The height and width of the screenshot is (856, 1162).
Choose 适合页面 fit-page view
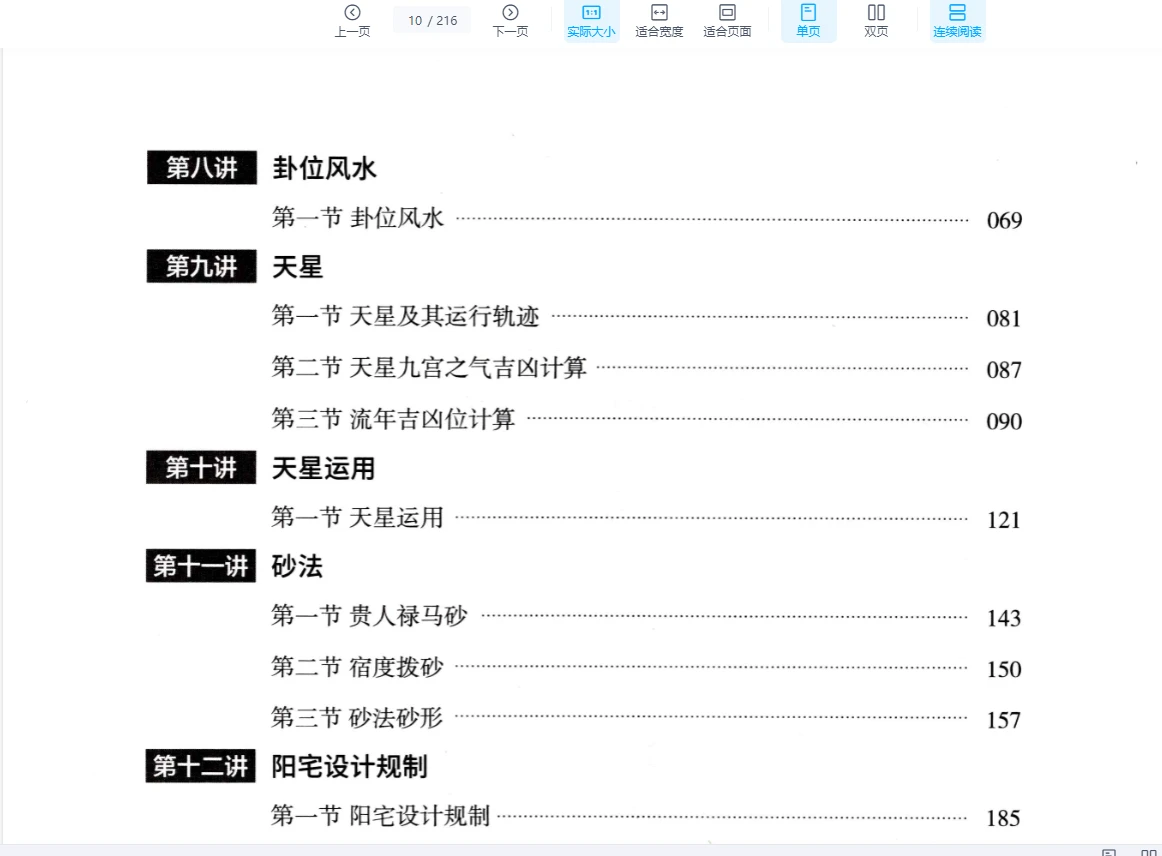pos(727,21)
